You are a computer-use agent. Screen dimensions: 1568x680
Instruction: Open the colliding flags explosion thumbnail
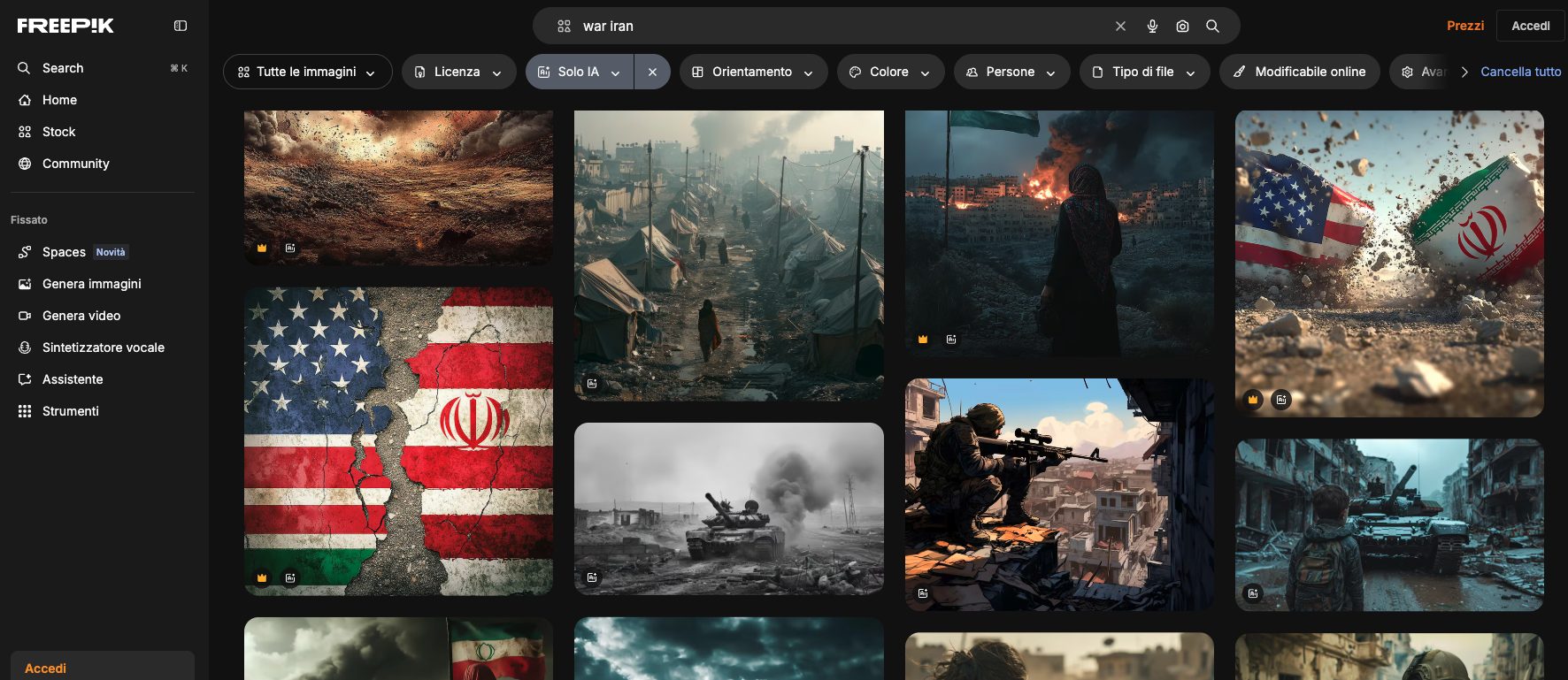(x=1389, y=264)
